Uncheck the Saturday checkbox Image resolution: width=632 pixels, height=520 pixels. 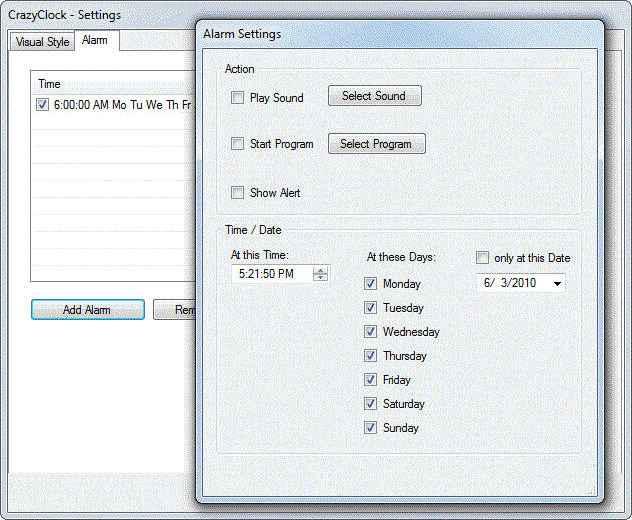[370, 404]
